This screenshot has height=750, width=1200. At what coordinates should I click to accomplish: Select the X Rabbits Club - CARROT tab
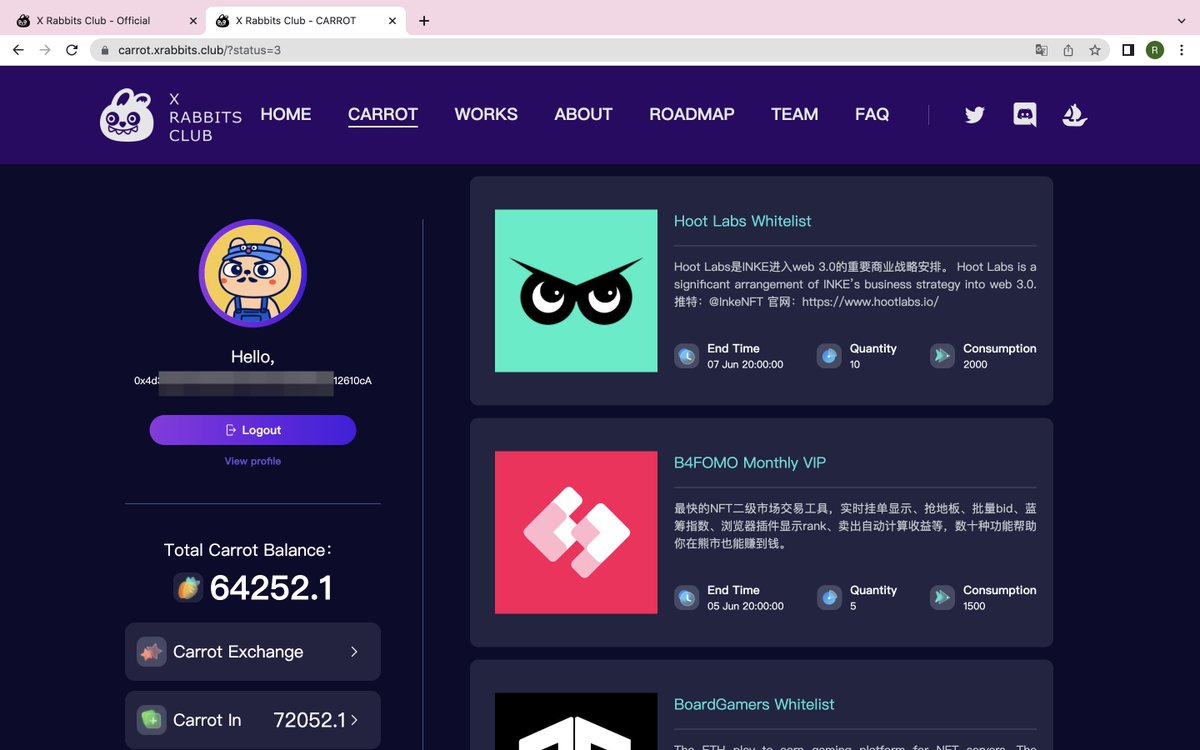pos(305,20)
